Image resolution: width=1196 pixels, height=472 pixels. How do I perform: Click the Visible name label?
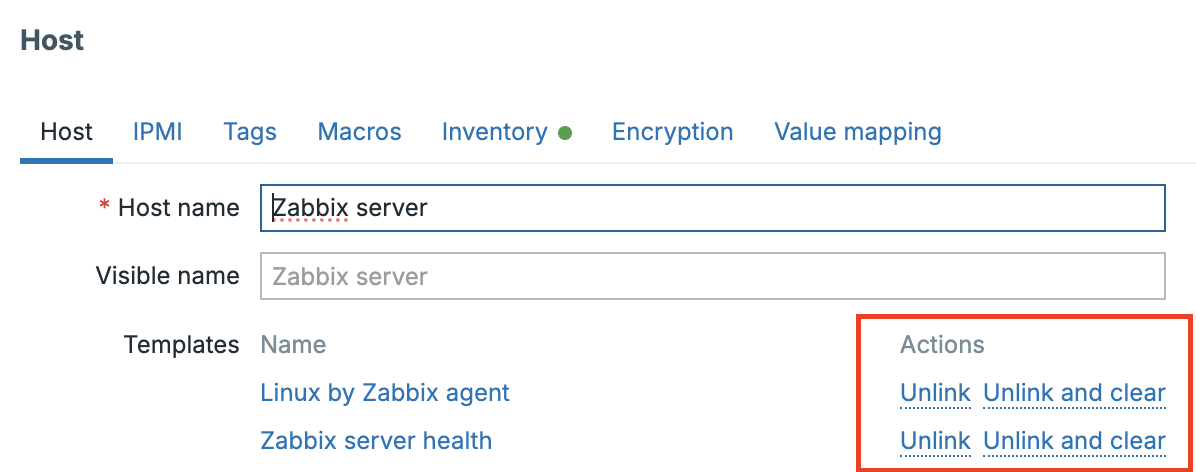click(167, 276)
